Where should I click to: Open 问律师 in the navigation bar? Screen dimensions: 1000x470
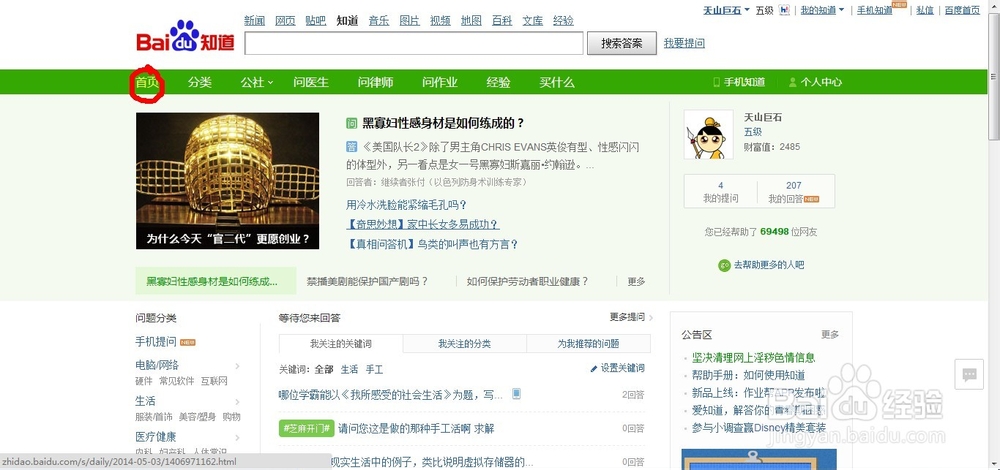coord(376,82)
